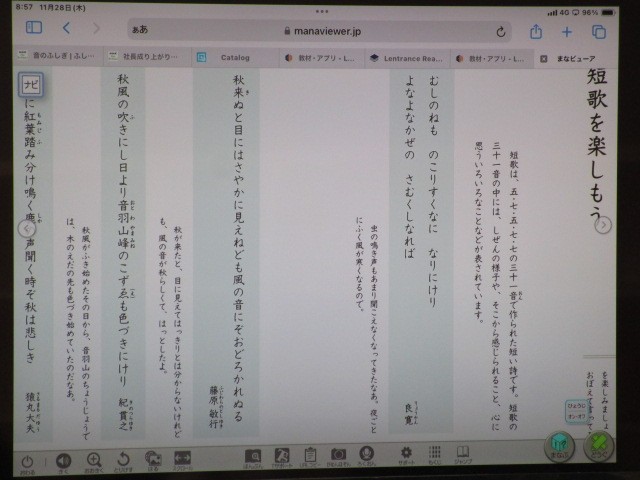640x480 pixels.
Task: Tap the explanation starting 虫の鳴き声もあまり
Action: pyautogui.click(x=367, y=325)
